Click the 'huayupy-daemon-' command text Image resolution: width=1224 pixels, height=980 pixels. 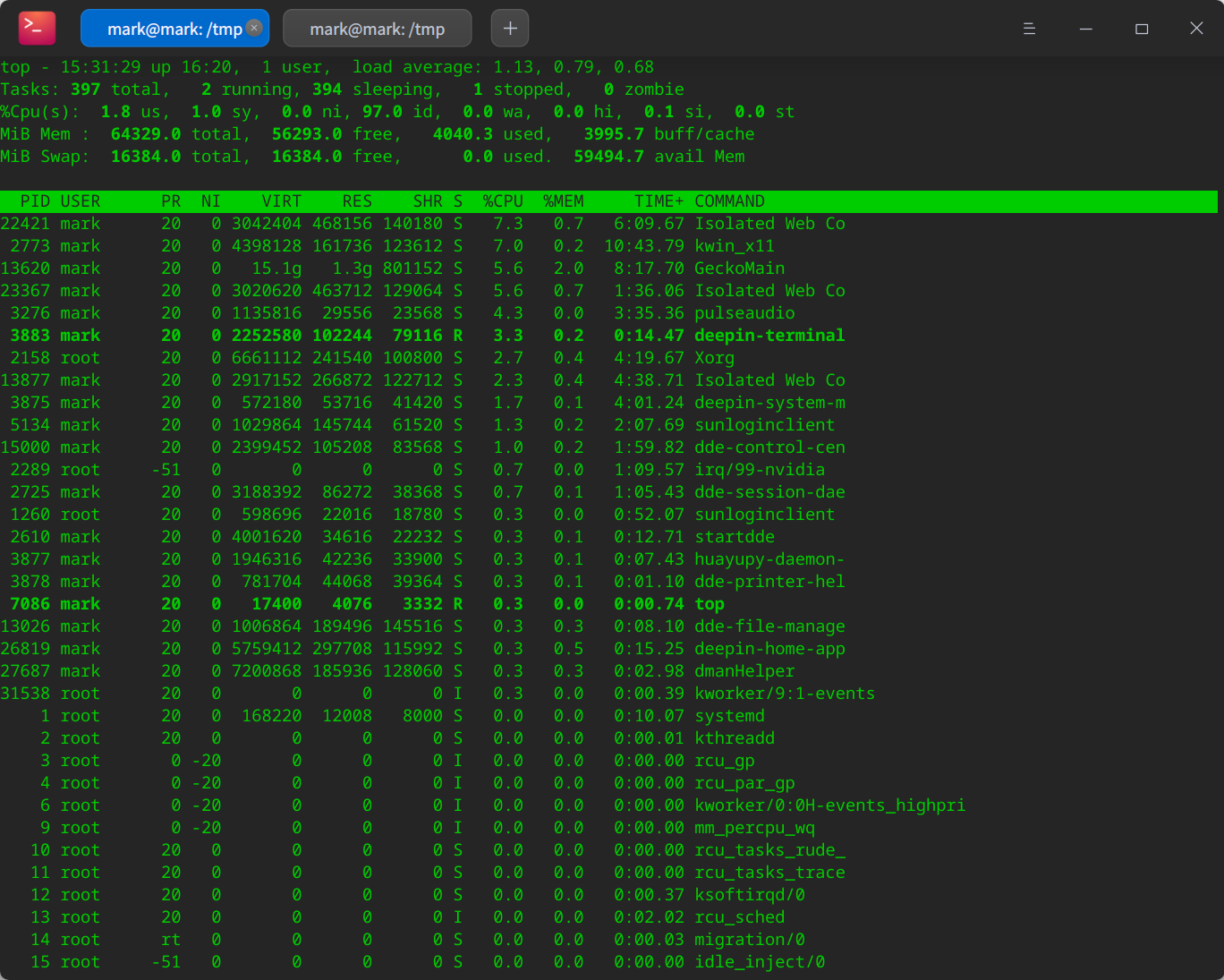coord(769,559)
